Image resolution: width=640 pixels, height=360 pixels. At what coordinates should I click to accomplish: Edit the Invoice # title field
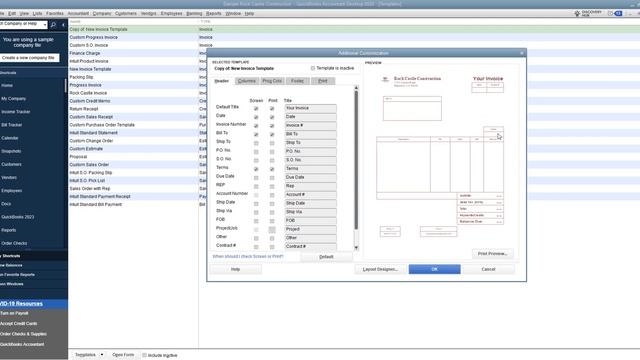tap(311, 125)
